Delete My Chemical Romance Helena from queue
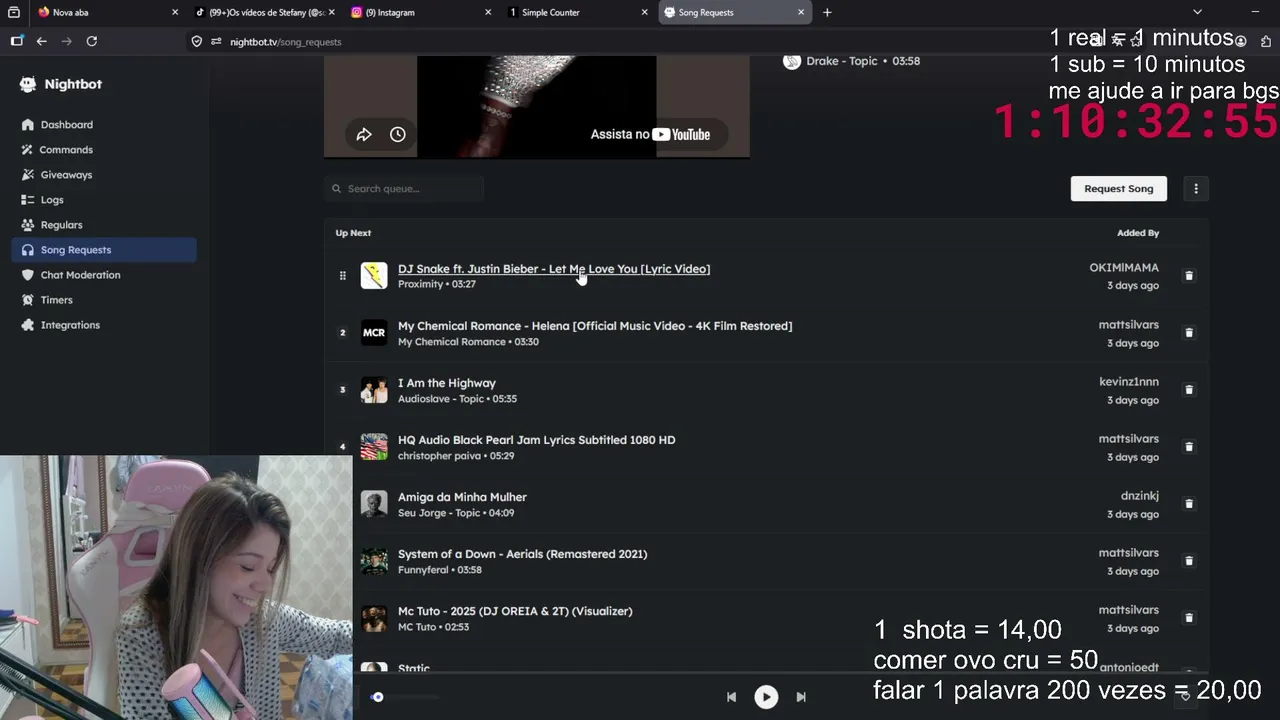1280x720 pixels. tap(1189, 333)
